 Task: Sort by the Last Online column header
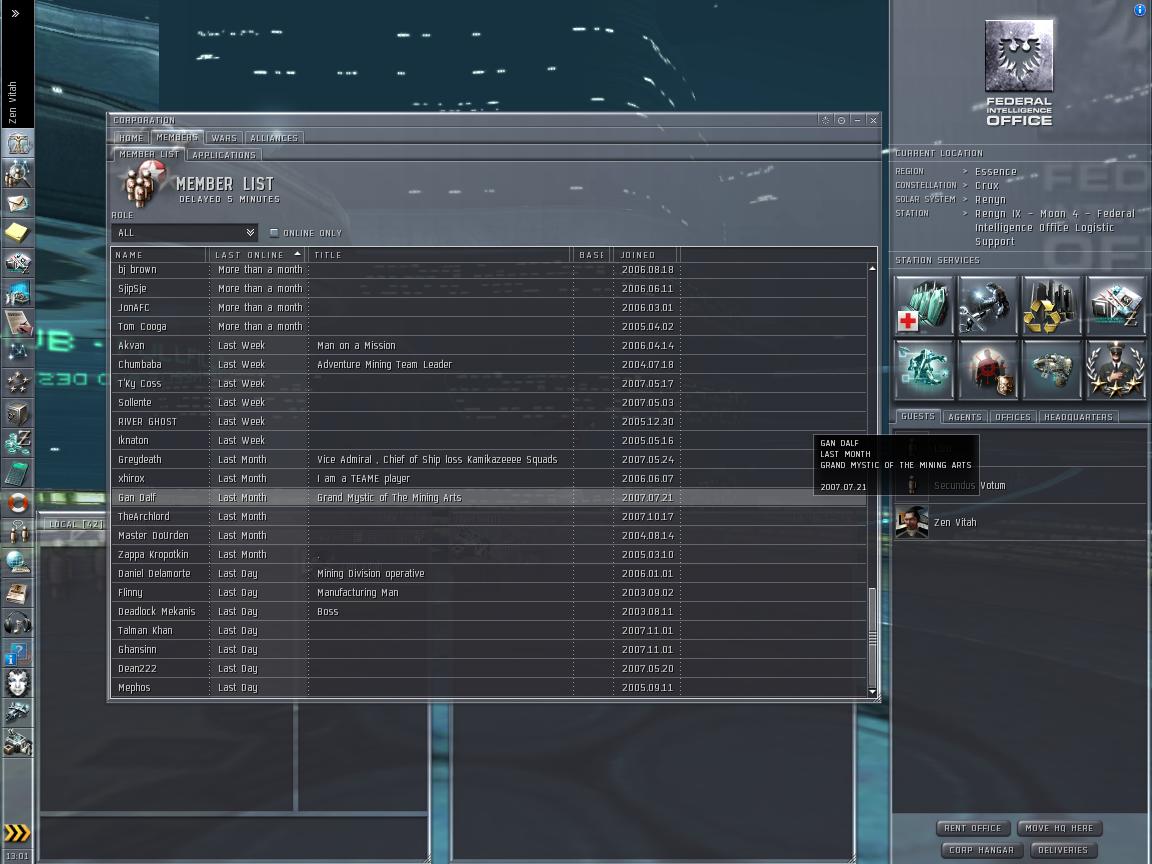coord(257,255)
